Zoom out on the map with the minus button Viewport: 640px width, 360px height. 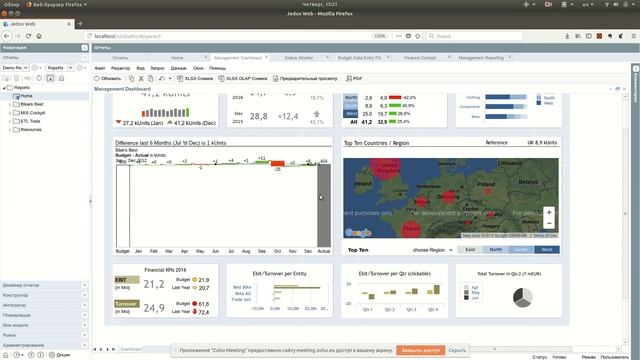pos(549,223)
